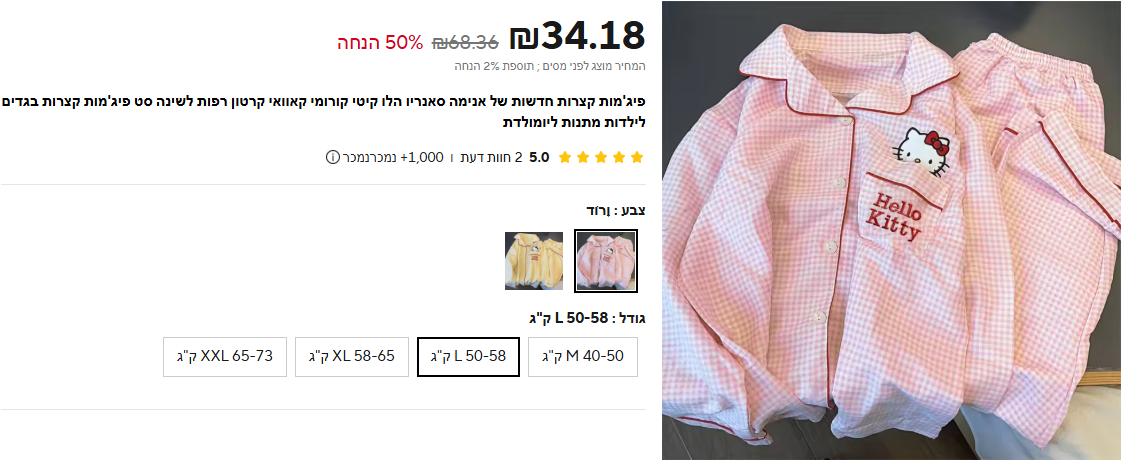Select the pink pajama color thumbnail
The width and height of the screenshot is (1123, 467).
pyautogui.click(x=606, y=261)
